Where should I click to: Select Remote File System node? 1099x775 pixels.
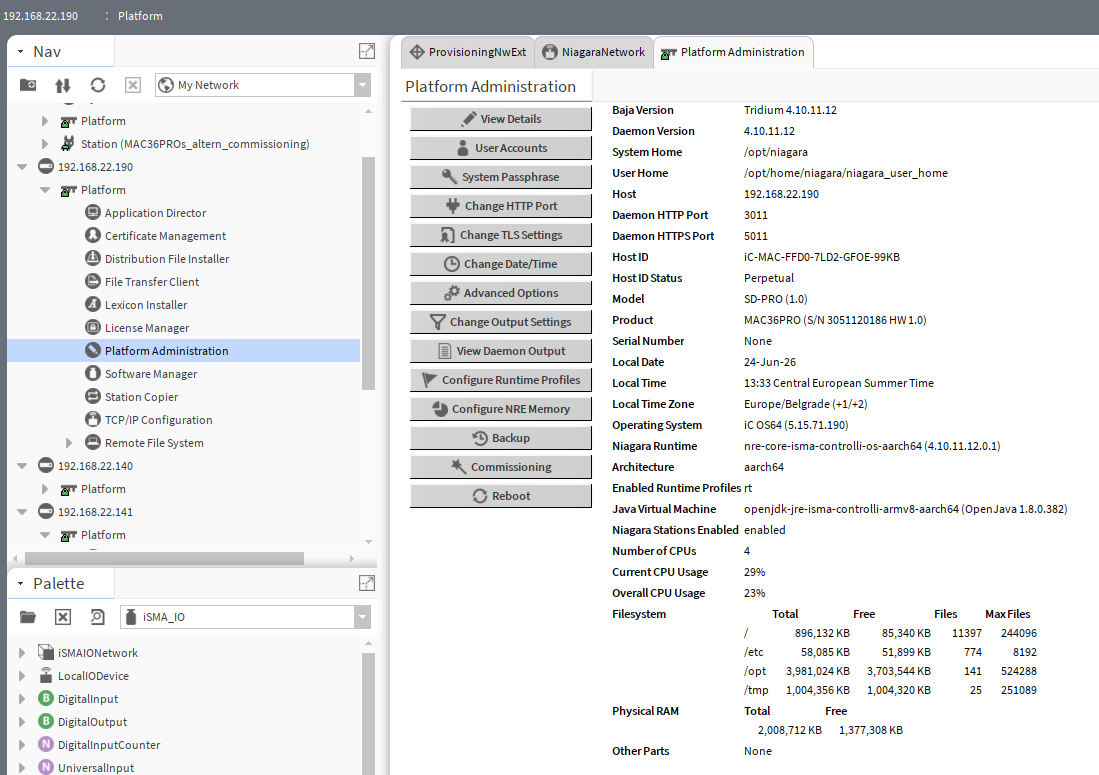click(153, 443)
